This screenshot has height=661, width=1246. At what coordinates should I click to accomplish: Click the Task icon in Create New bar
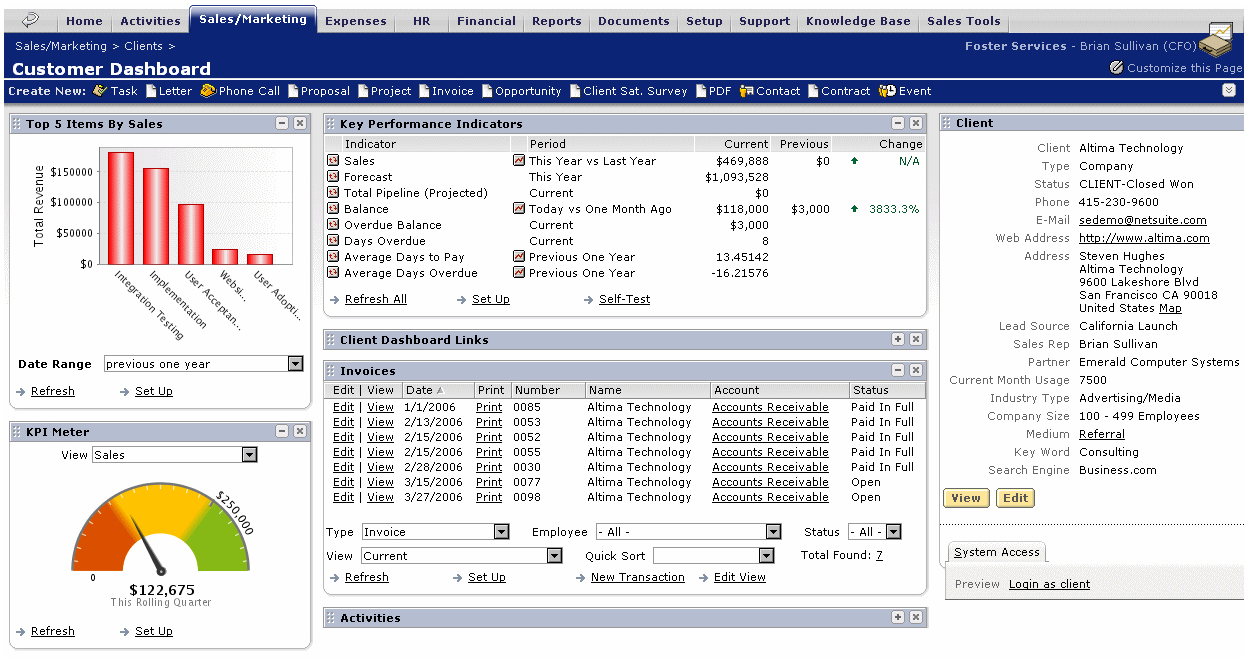pos(100,91)
